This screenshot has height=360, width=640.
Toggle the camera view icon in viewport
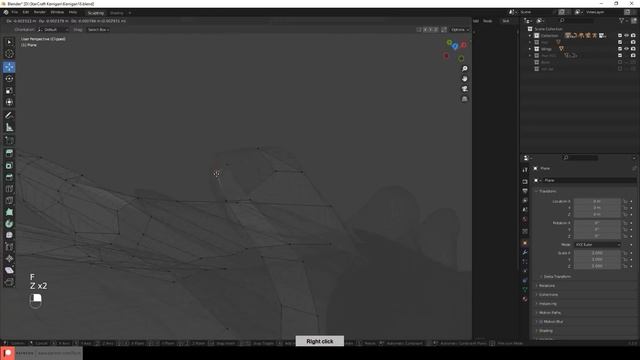(x=464, y=89)
